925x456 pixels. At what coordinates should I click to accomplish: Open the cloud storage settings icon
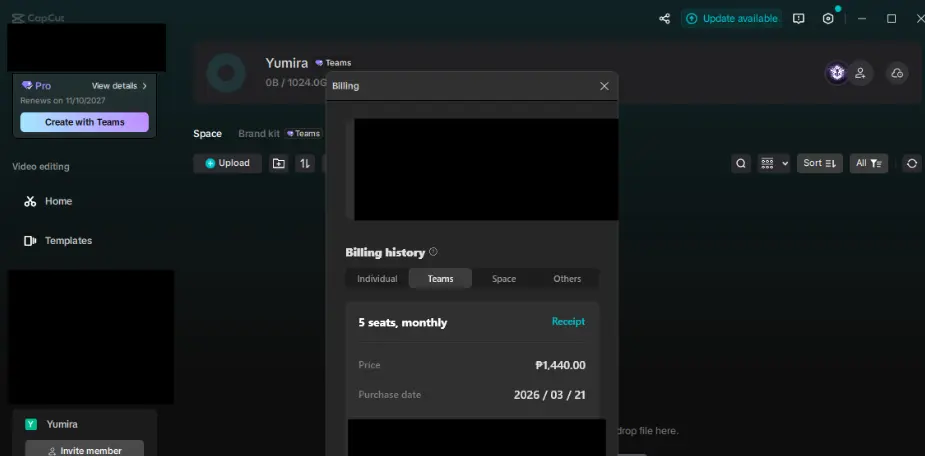[897, 73]
